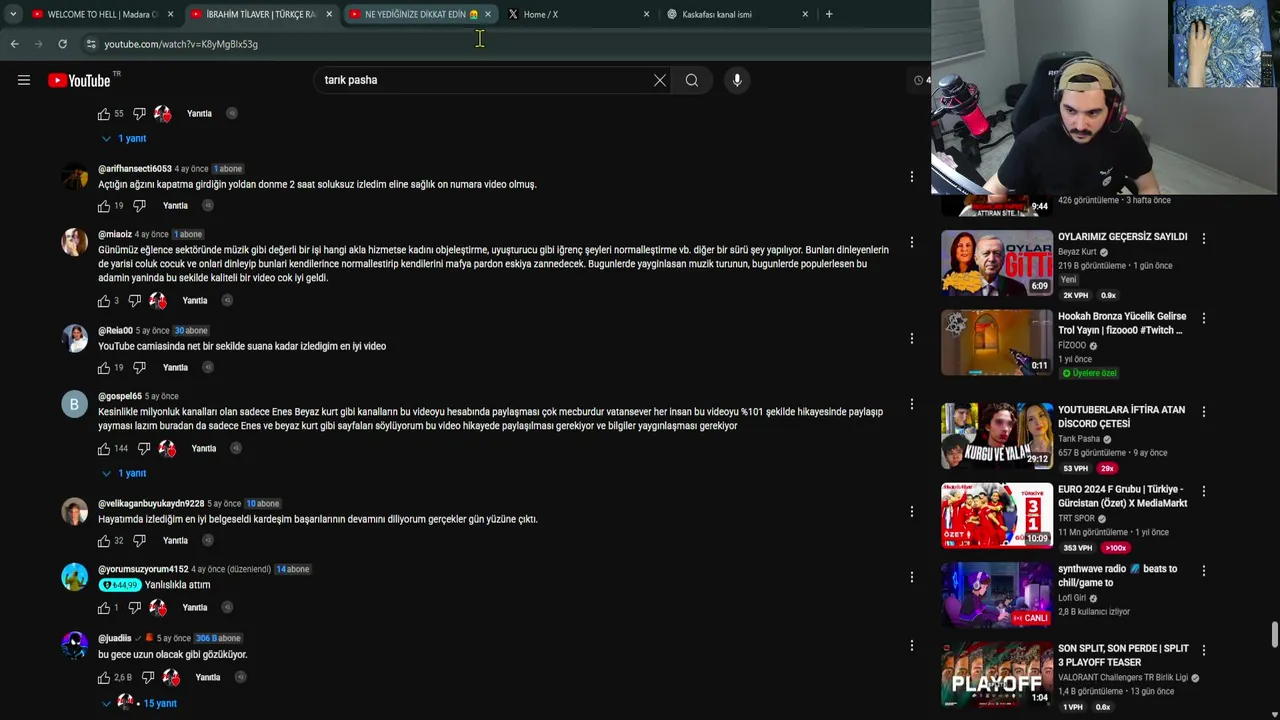Close the Home / X tab
This screenshot has width=1280, height=720.
click(x=646, y=14)
